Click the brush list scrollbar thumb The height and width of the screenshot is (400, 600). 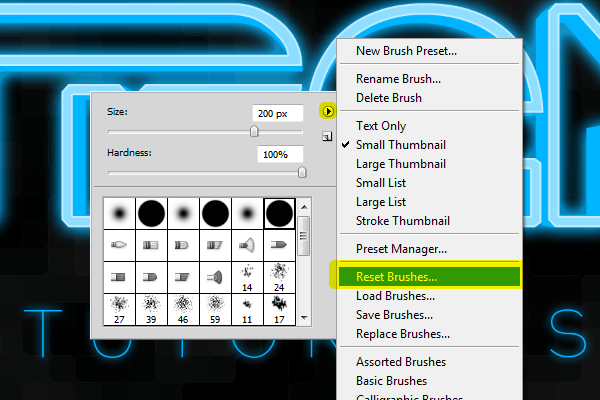(x=303, y=236)
